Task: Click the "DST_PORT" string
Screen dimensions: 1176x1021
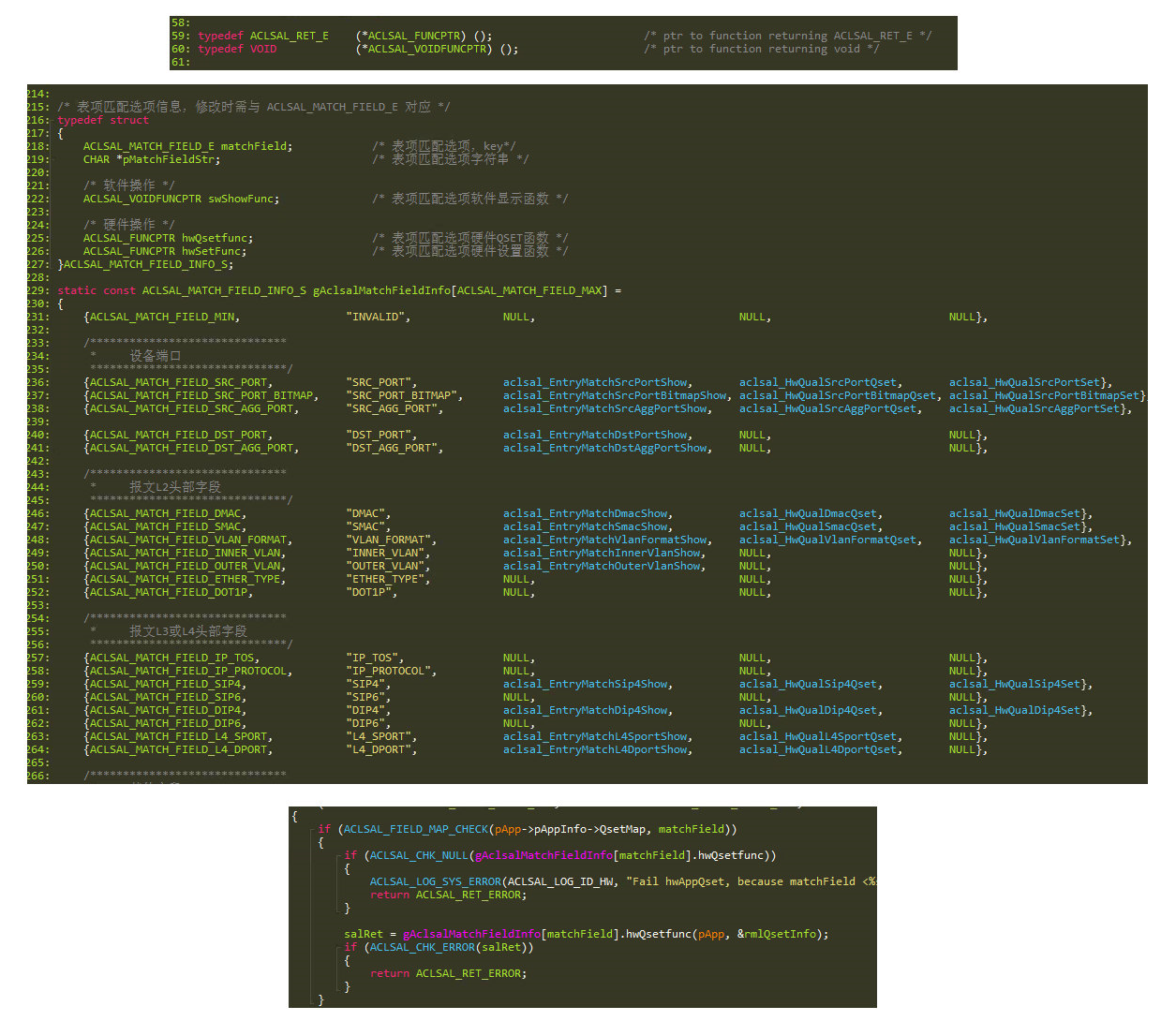Action: click(x=379, y=435)
